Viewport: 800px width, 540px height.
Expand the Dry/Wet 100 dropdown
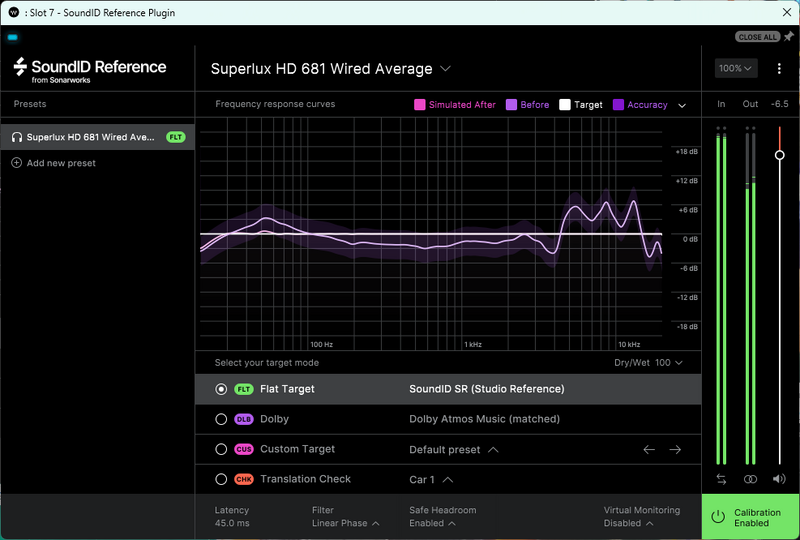648,362
